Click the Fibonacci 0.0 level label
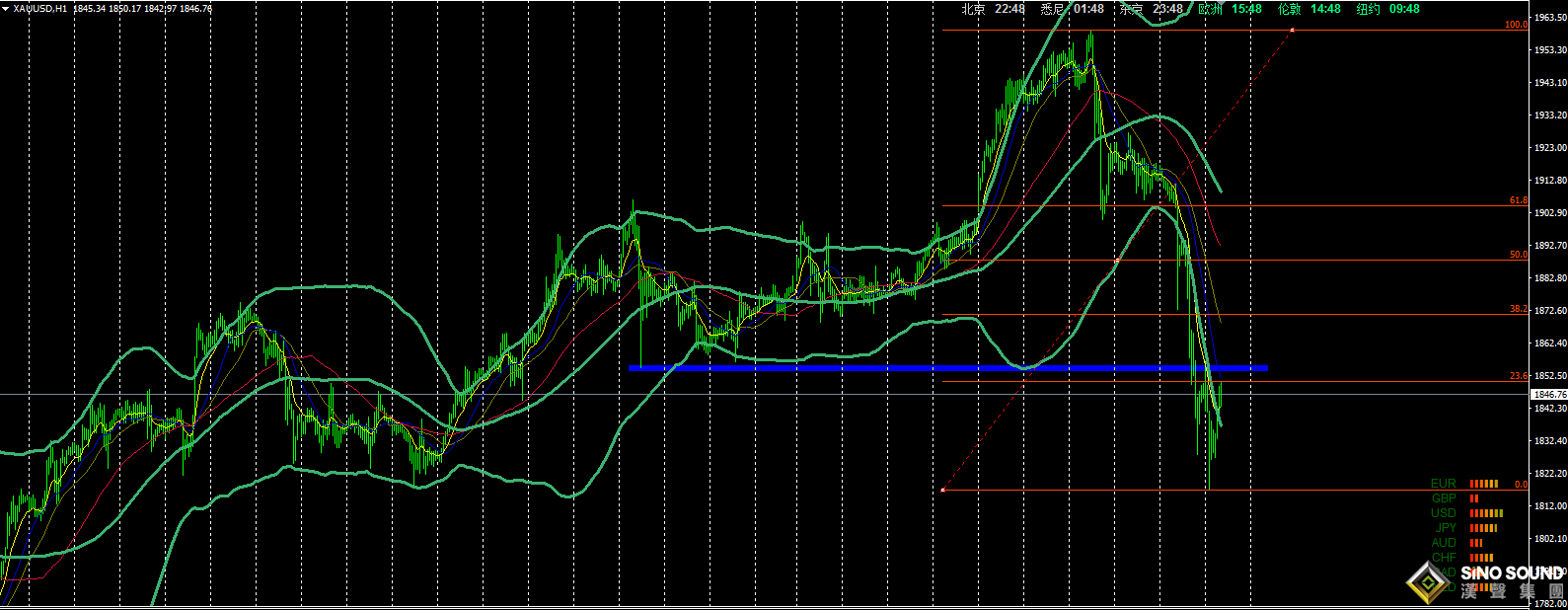Viewport: 1568px width, 610px height. click(1521, 485)
